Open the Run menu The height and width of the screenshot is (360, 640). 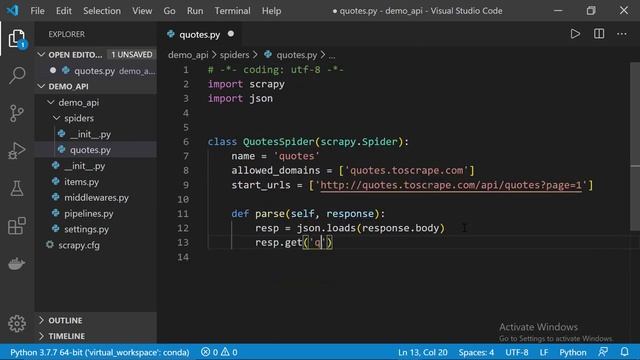click(x=195, y=11)
